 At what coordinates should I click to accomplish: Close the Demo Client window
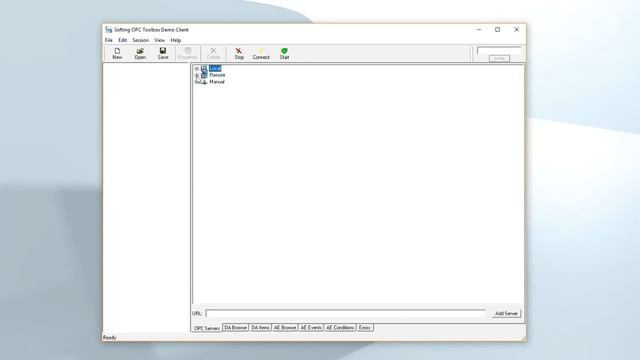click(516, 29)
